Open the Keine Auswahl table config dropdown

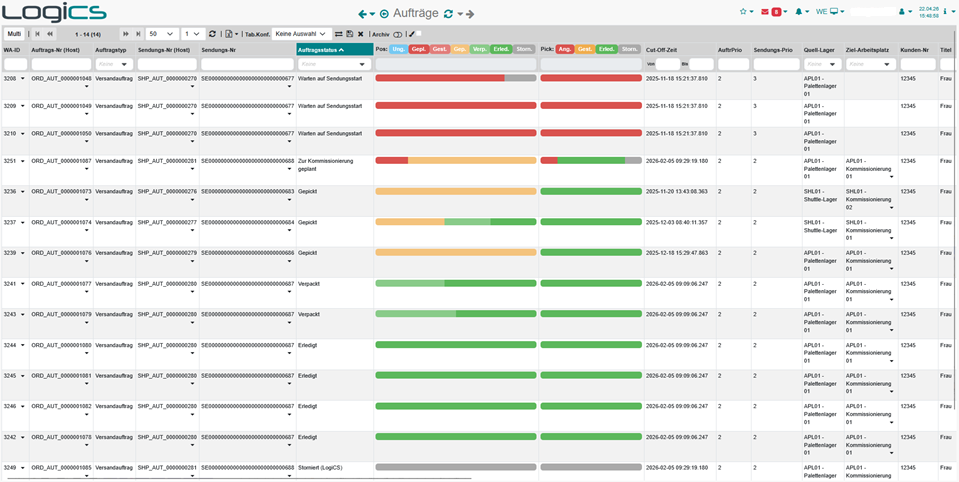point(302,34)
